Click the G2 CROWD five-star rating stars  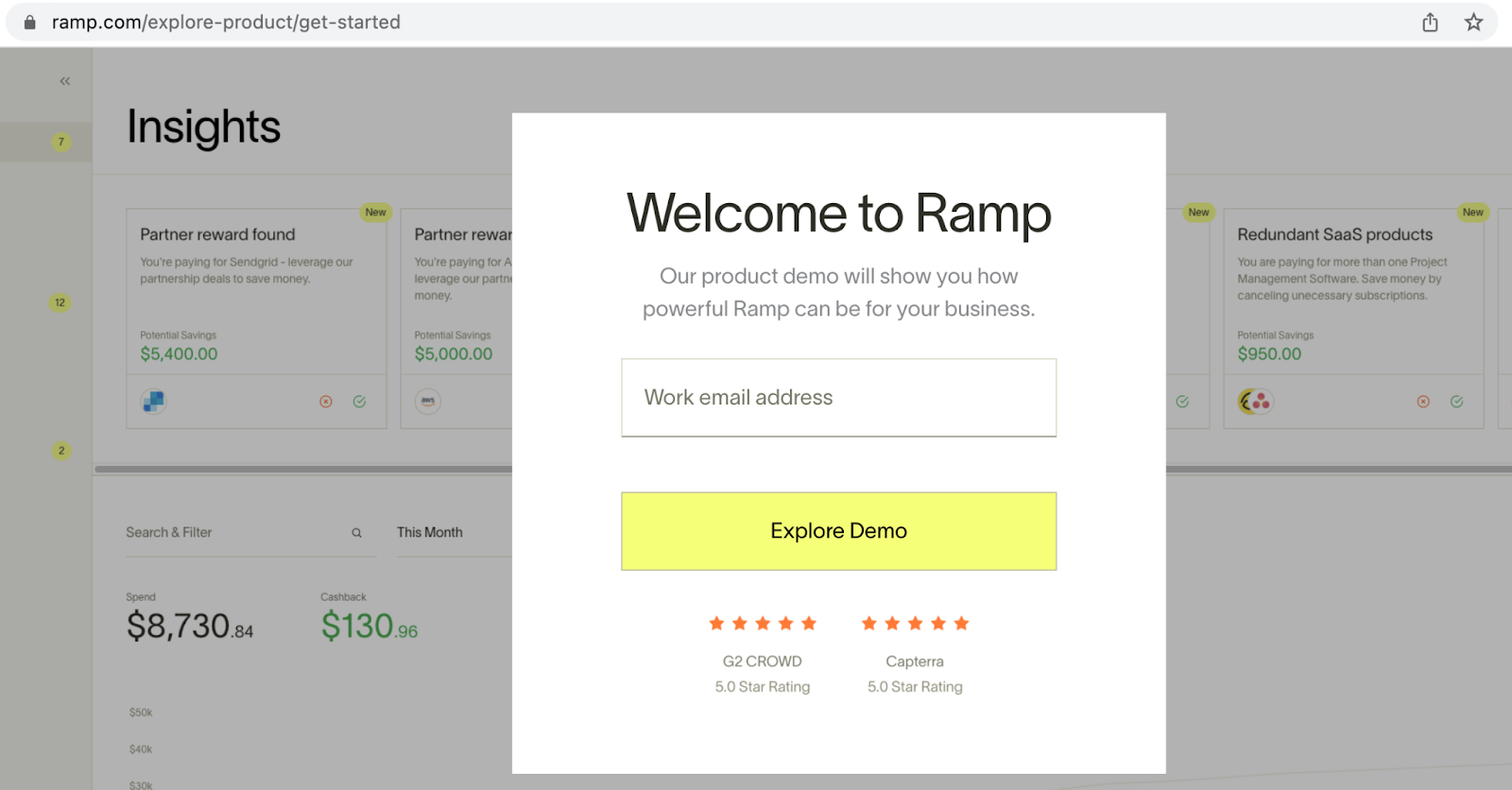(763, 624)
